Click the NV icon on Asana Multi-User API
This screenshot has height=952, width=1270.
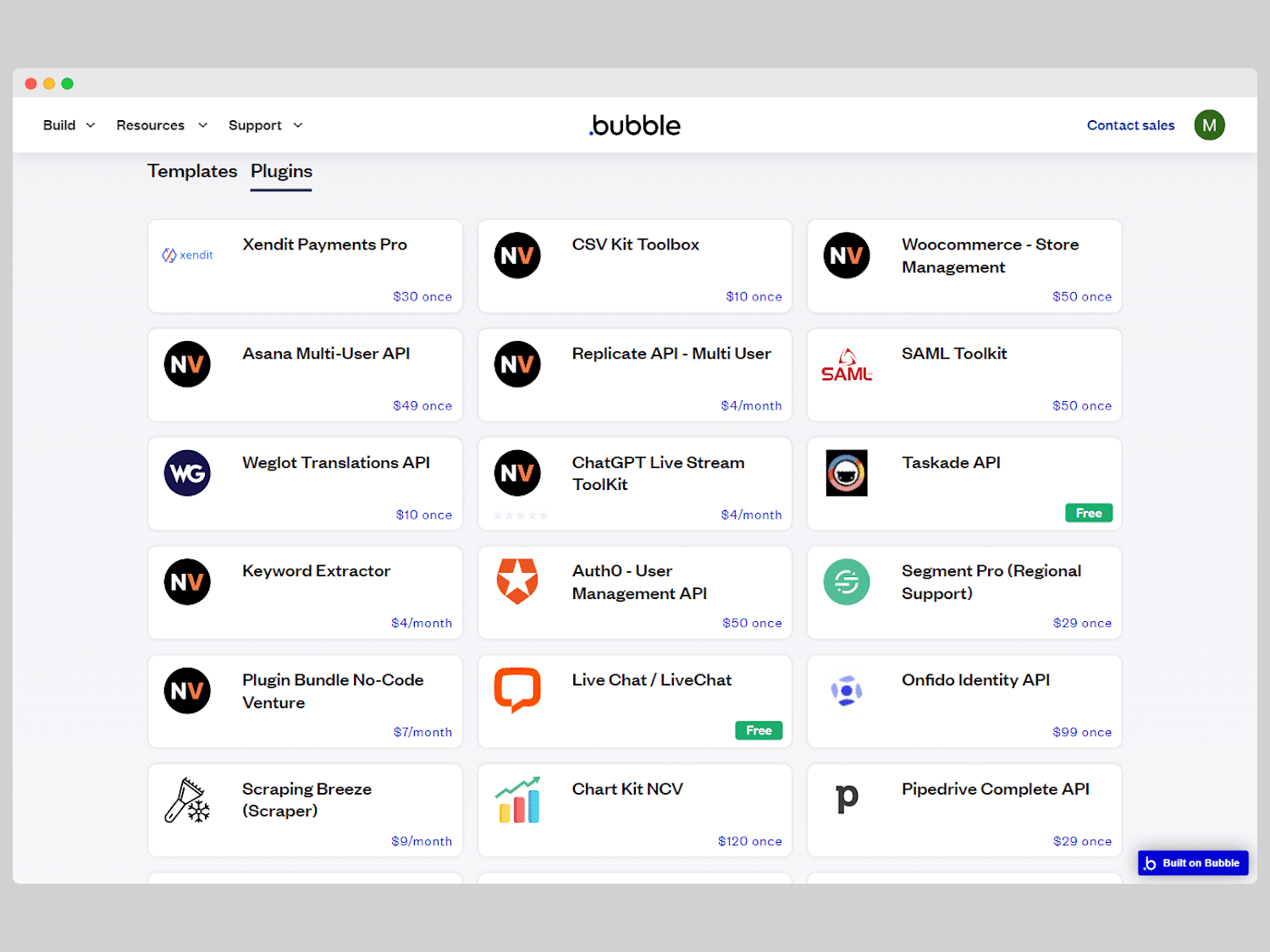tap(187, 365)
